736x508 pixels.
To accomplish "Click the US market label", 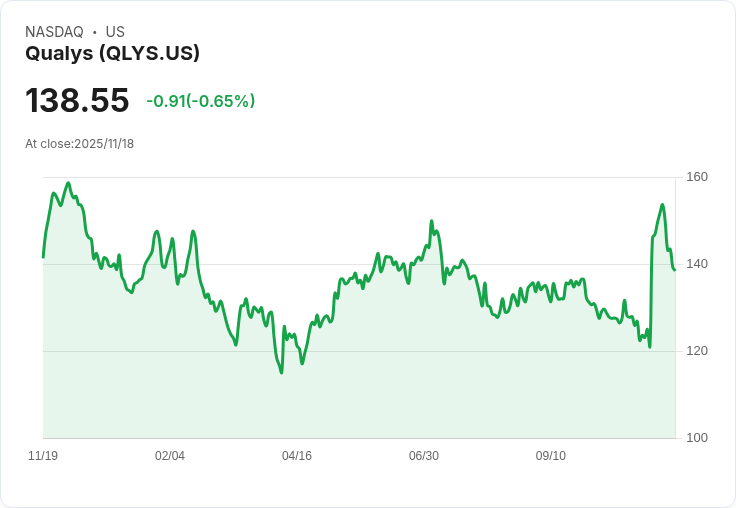I will pos(115,32).
